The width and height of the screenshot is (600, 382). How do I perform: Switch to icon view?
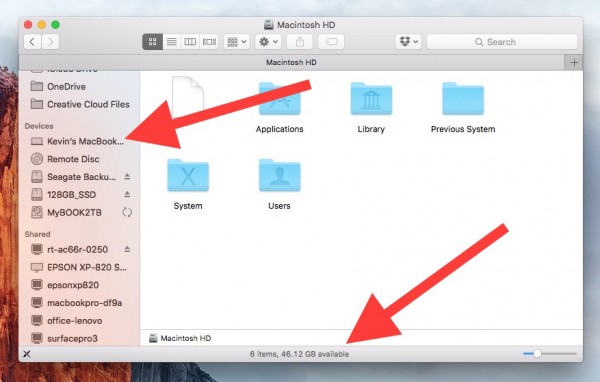pyautogui.click(x=152, y=42)
